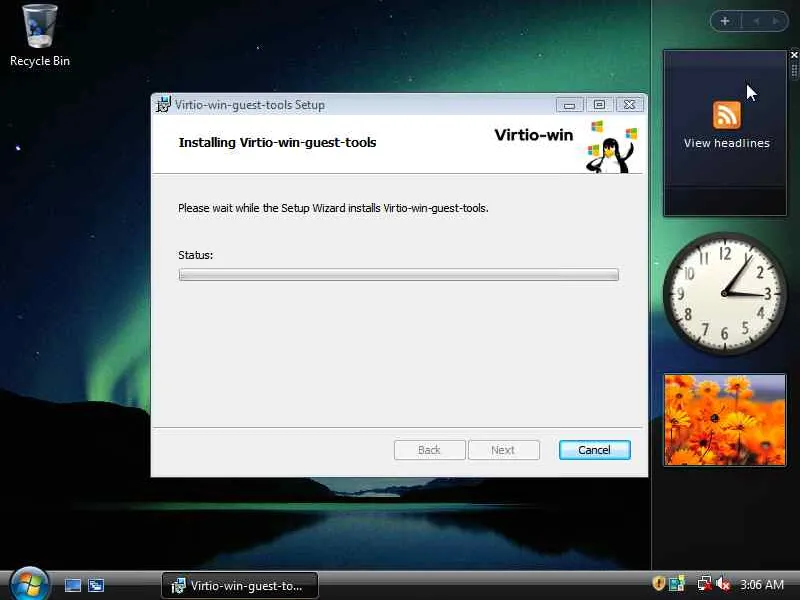The image size is (800, 600).
Task: Click the greyed-out Next button
Action: (504, 450)
